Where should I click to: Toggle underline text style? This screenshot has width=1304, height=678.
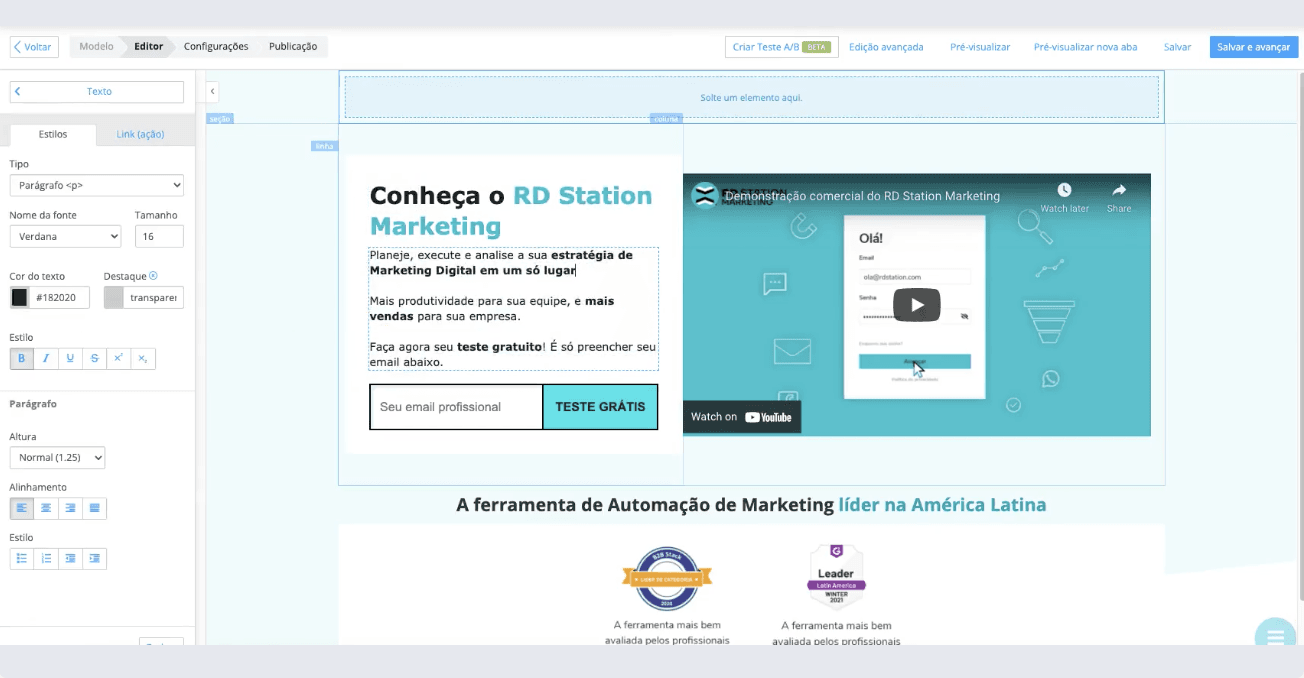(70, 358)
